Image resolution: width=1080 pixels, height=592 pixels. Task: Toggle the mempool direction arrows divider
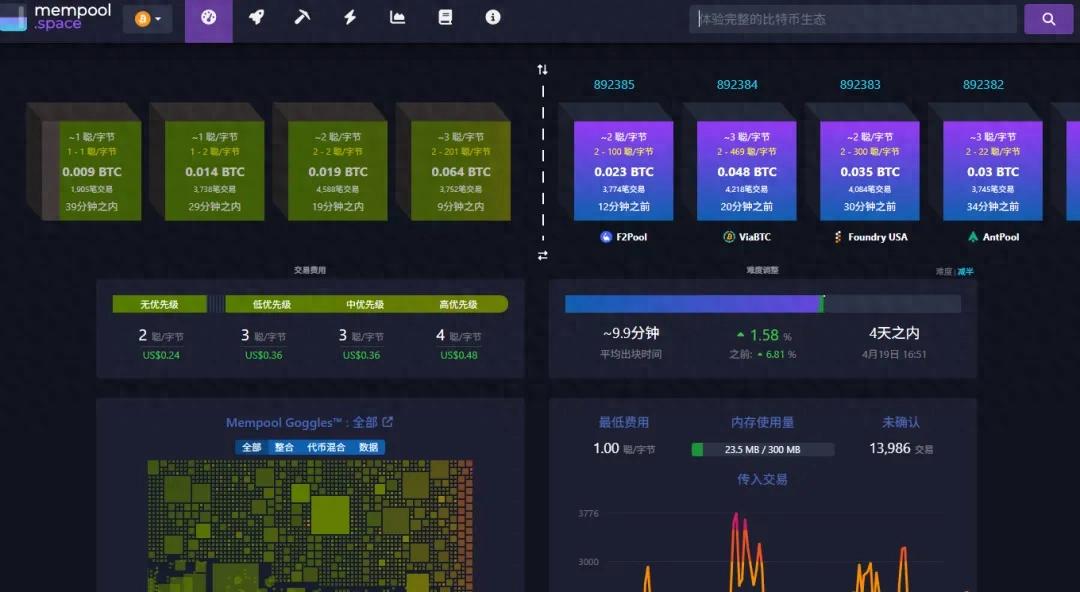(542, 69)
